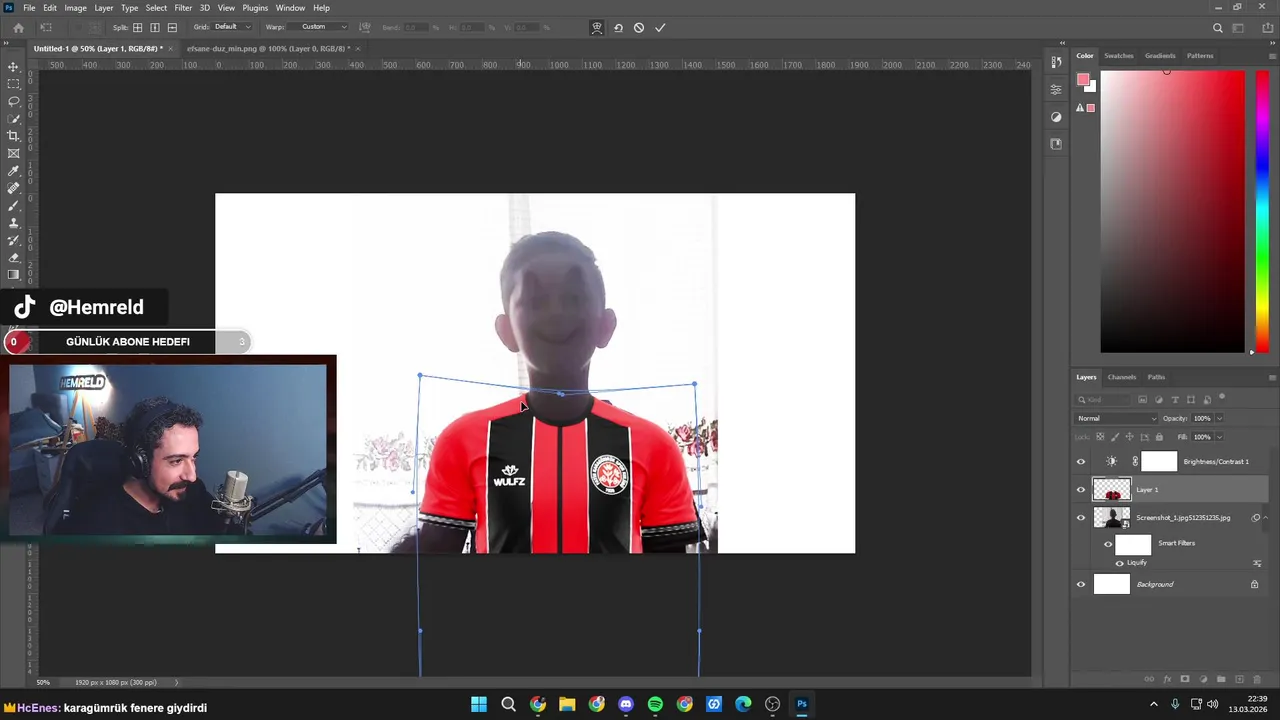Split the warp crosswise
Viewport: 1280px width, 720px height.
(138, 28)
